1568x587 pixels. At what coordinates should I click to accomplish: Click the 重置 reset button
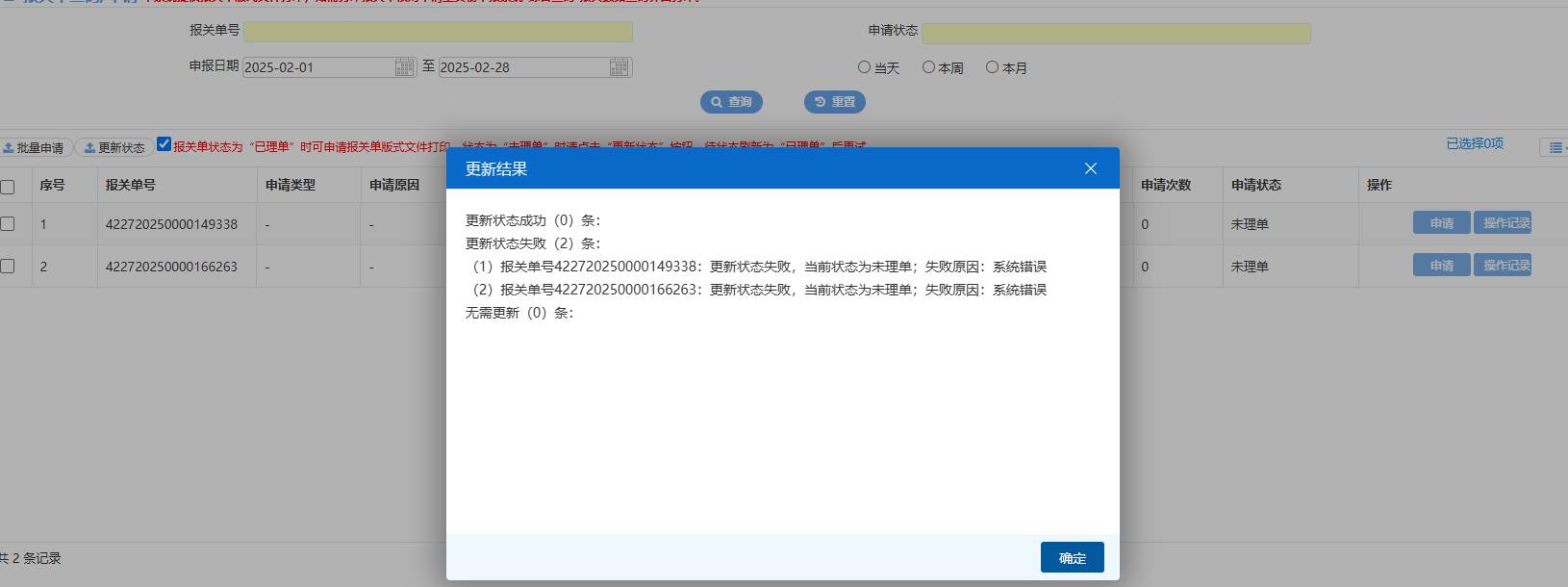tap(835, 102)
